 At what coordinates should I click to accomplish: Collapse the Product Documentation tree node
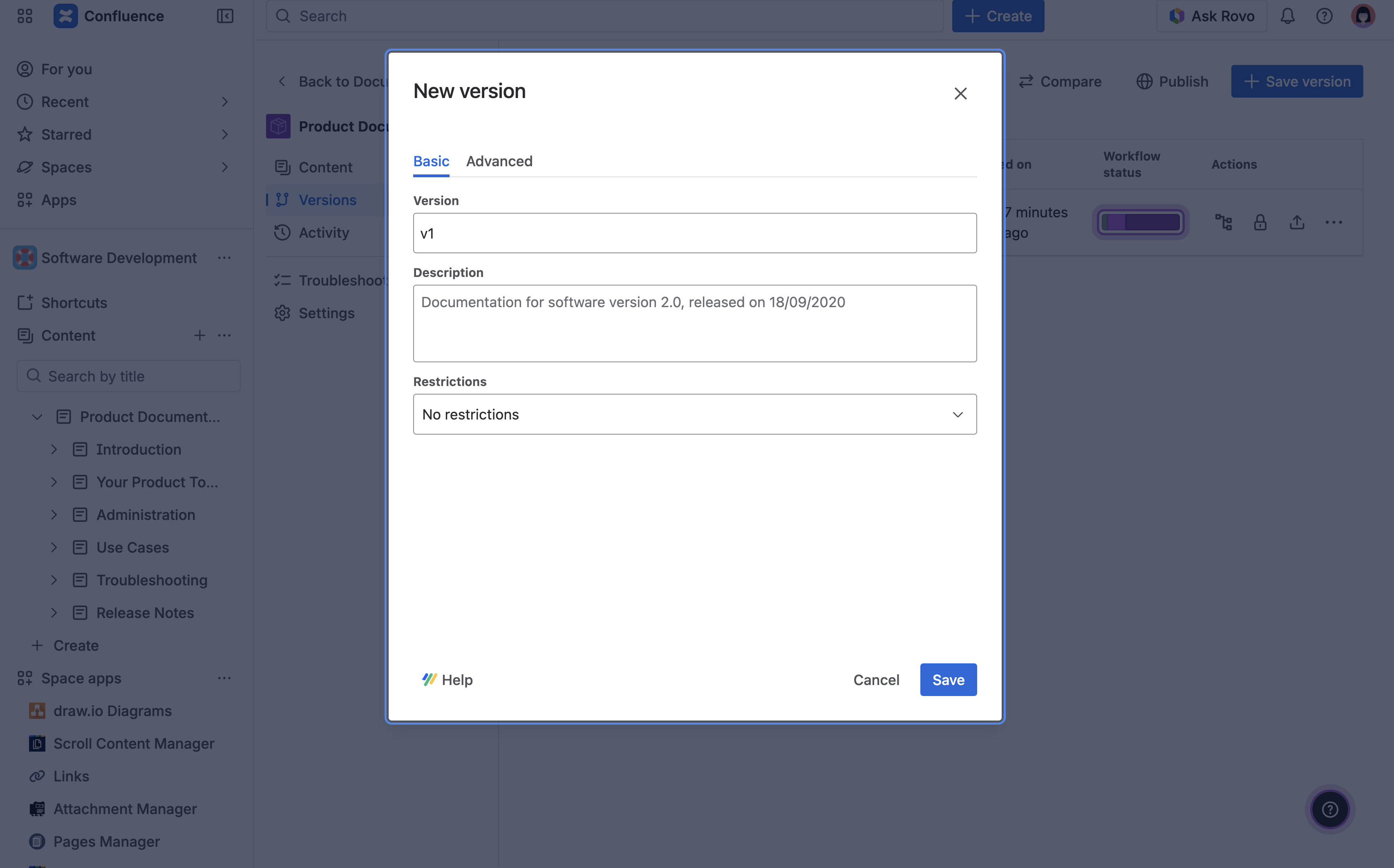(37, 417)
